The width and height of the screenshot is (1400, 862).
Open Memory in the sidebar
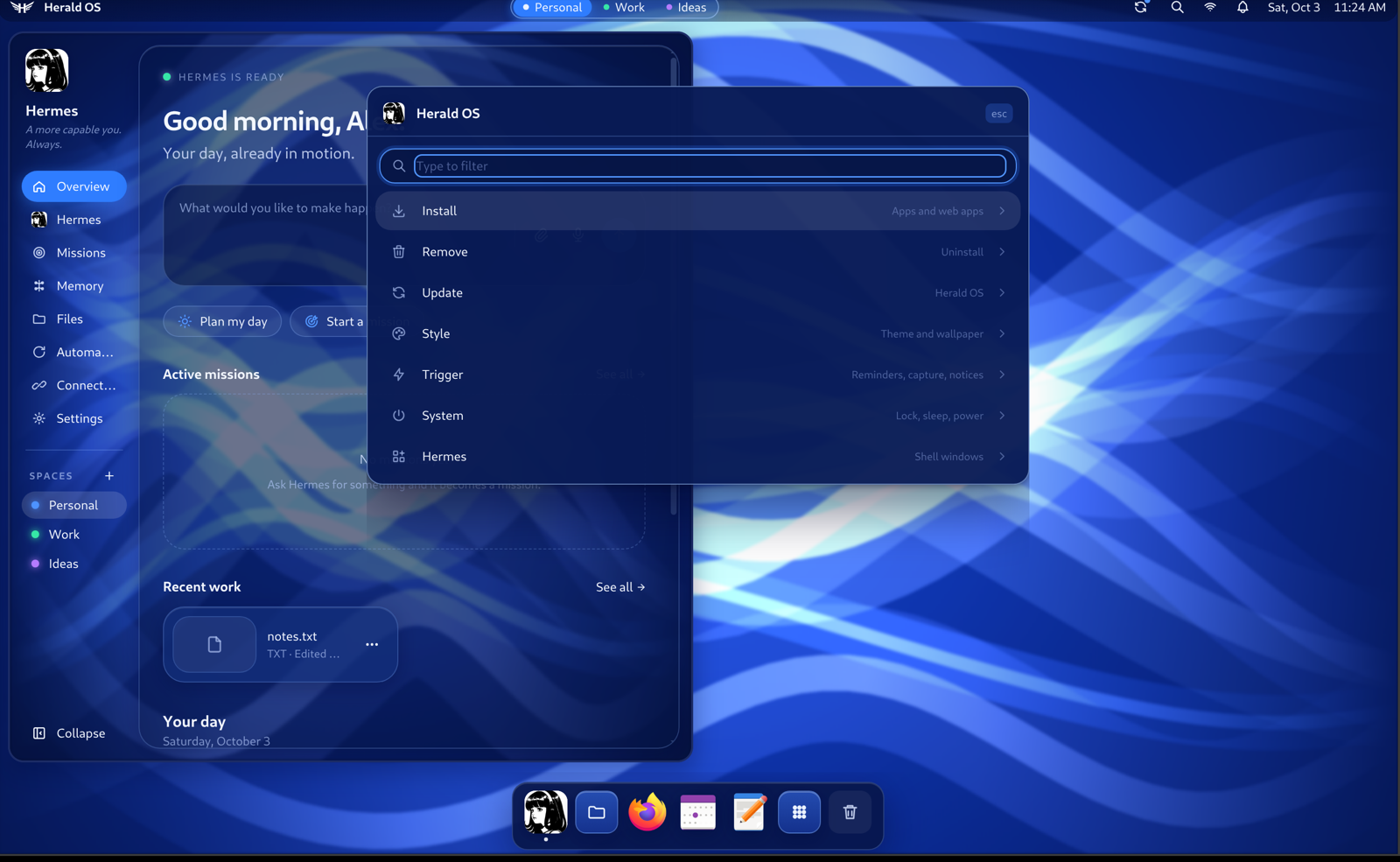[74, 286]
